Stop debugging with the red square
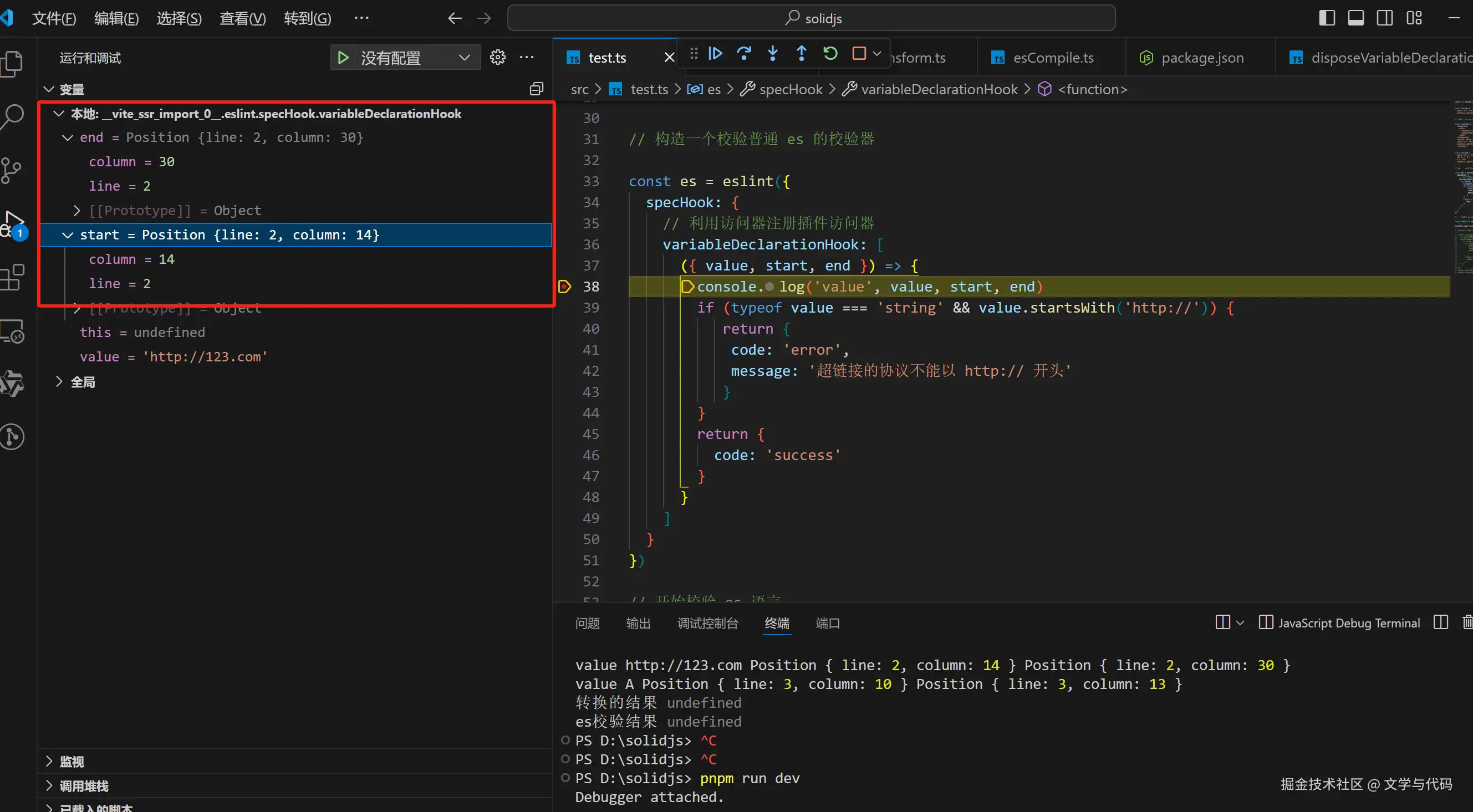Viewport: 1473px width, 812px height. [x=858, y=54]
